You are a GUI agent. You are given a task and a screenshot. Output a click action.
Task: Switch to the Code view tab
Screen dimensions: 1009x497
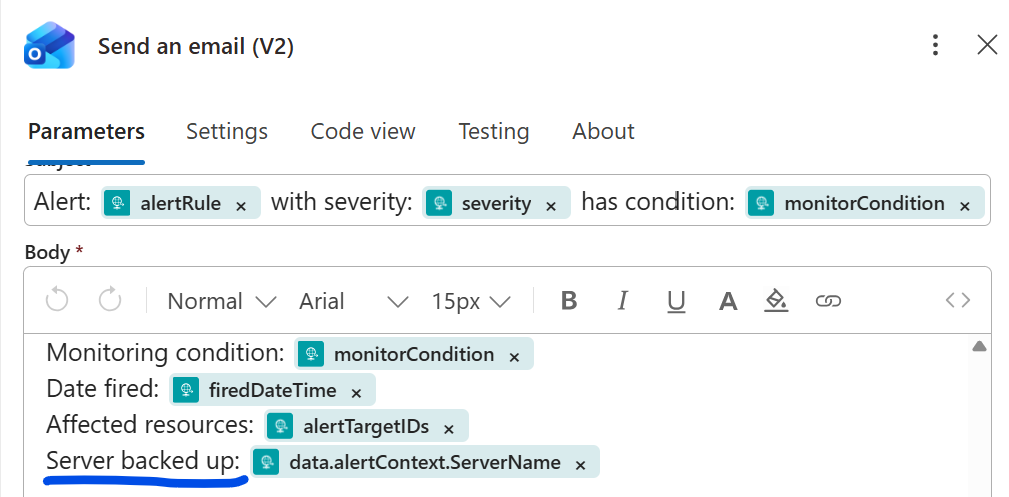pyautogui.click(x=363, y=131)
